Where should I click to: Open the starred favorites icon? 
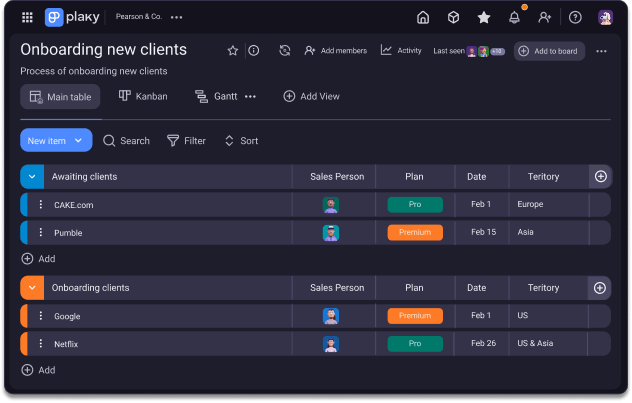[484, 17]
